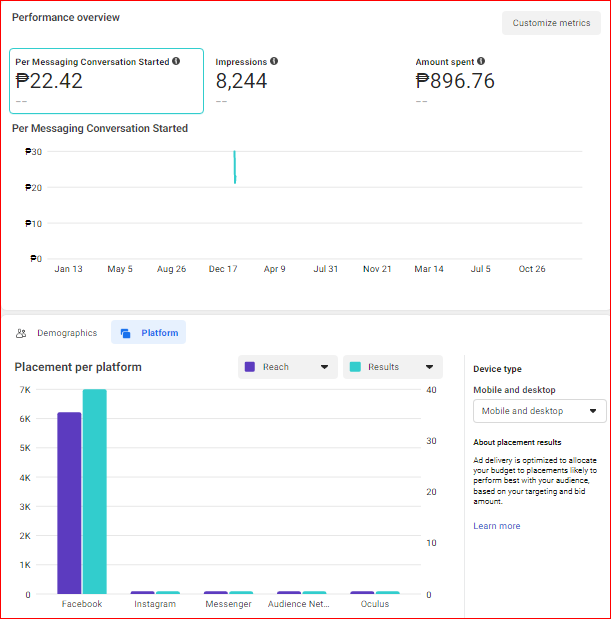
Task: Switch to the Platform tab
Action: pos(149,333)
